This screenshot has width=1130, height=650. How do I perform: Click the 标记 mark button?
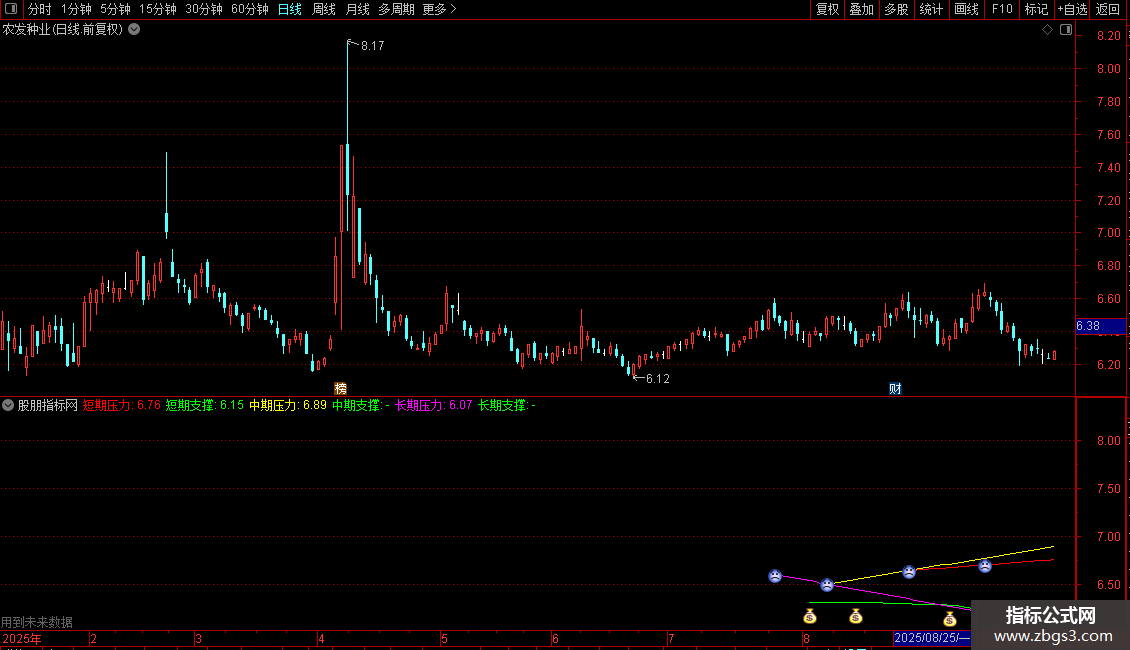pos(1036,9)
